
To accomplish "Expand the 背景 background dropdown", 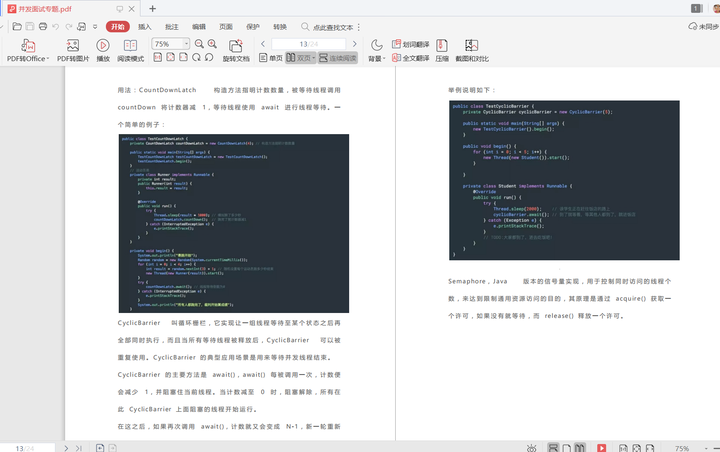I will [377, 51].
